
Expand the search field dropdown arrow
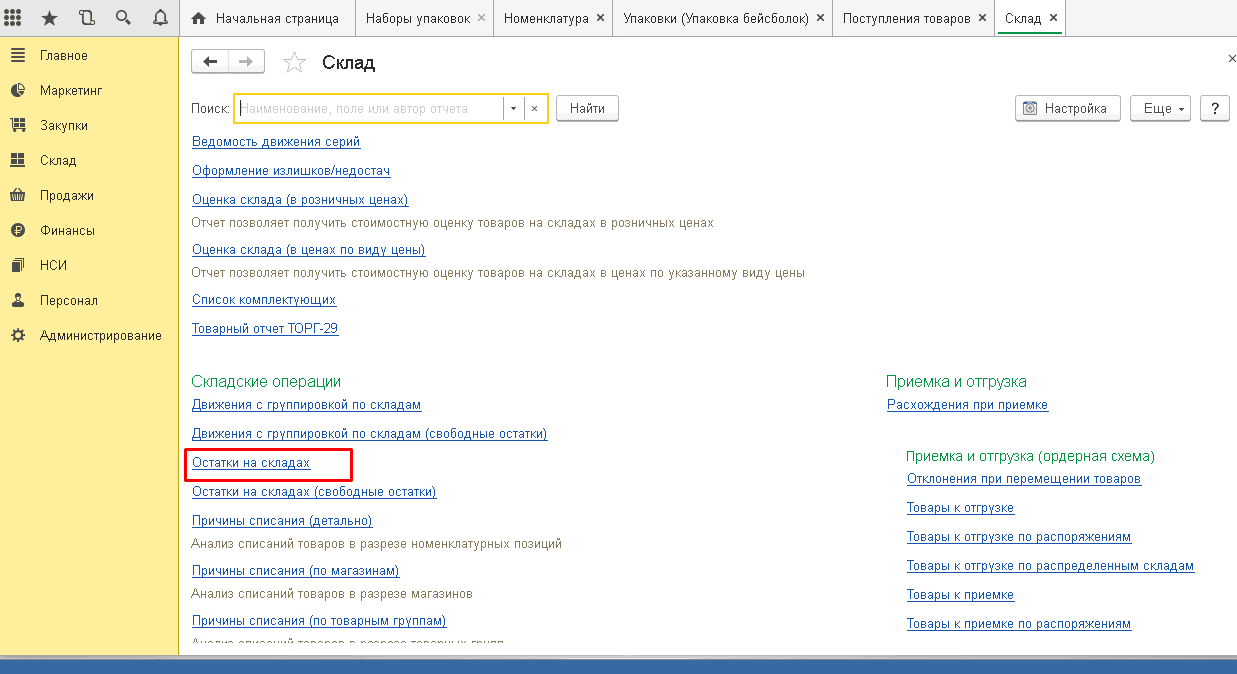513,109
